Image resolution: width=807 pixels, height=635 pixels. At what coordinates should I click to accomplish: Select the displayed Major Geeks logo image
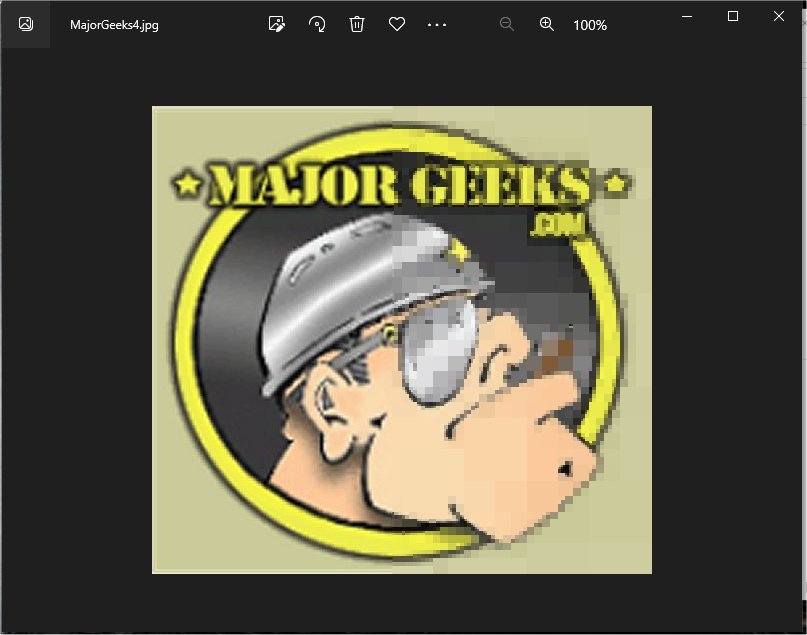pyautogui.click(x=401, y=340)
